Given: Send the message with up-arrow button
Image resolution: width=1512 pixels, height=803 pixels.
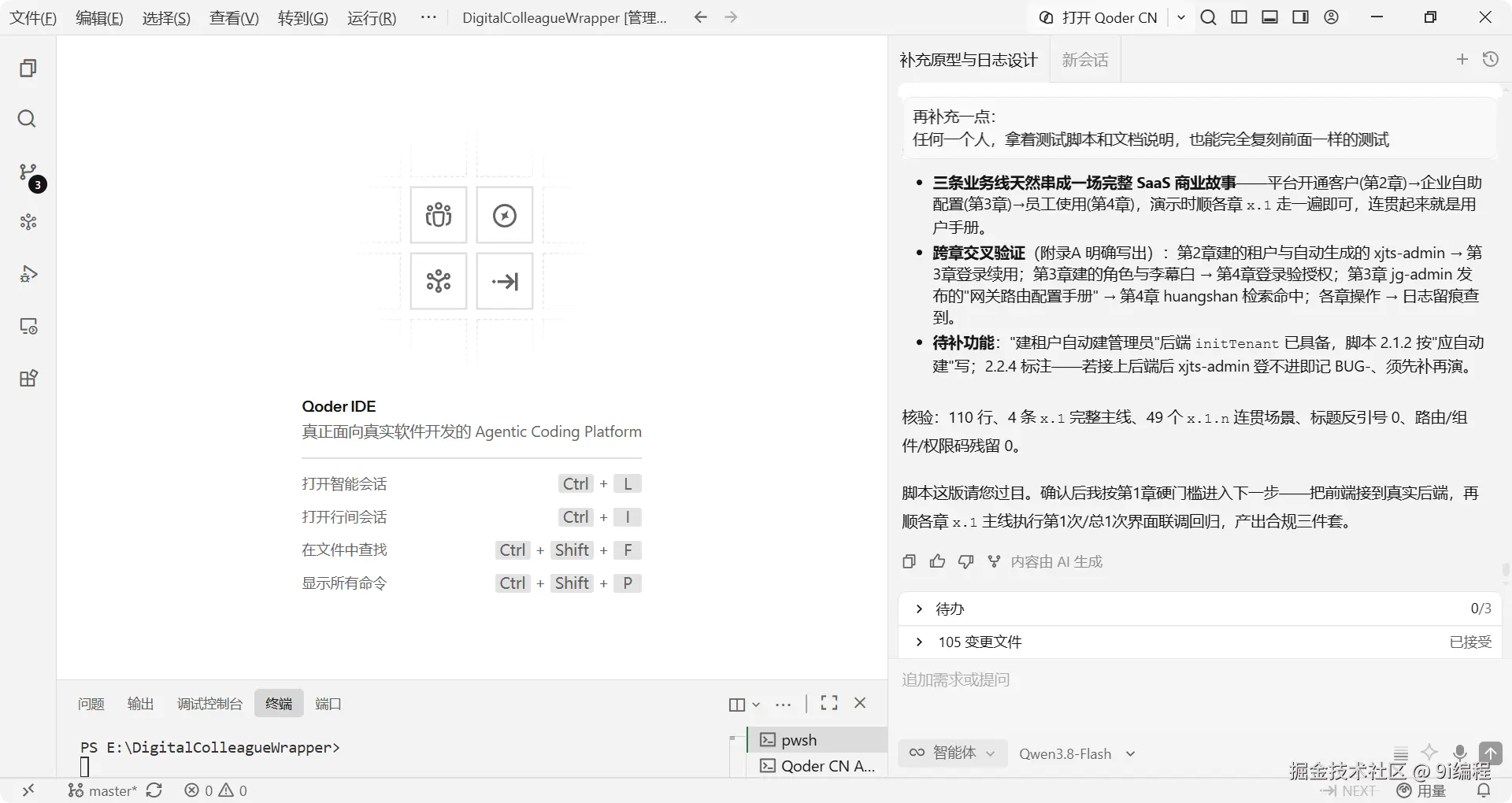Looking at the screenshot, I should tap(1491, 753).
